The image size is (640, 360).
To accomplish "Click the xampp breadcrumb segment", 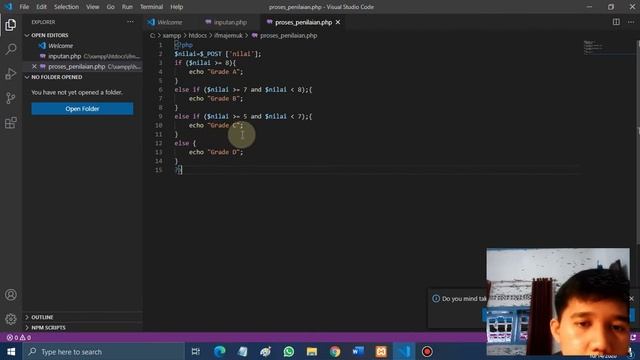I will 171,36.
